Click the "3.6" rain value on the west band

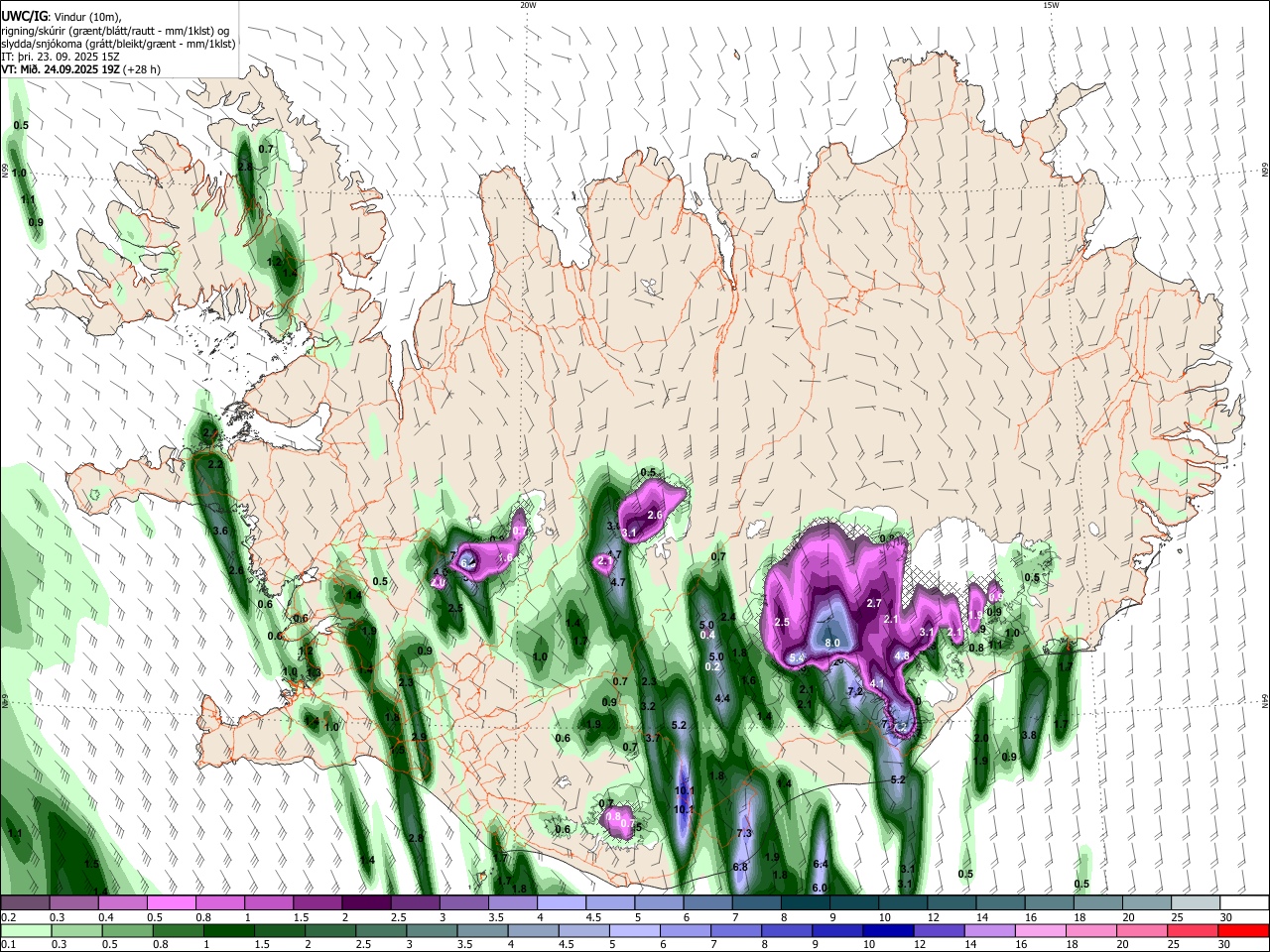pos(221,532)
